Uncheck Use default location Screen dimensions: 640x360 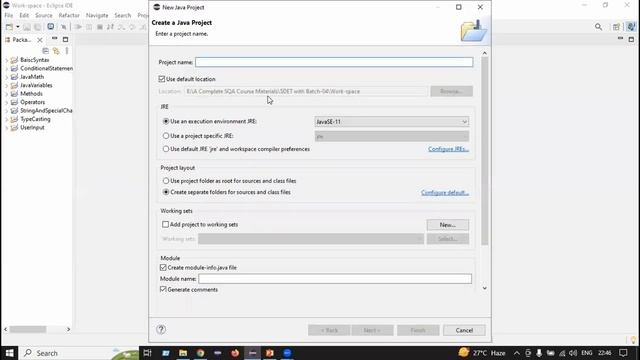pos(162,79)
